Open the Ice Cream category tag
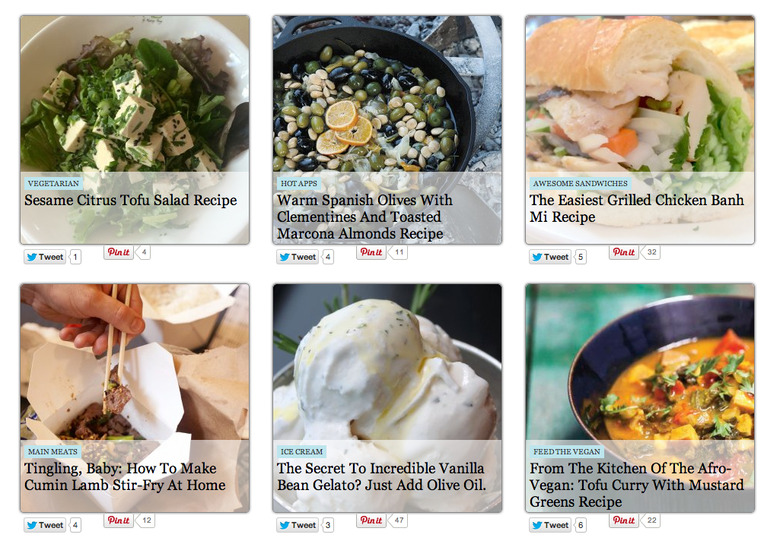This screenshot has height=544, width=780. tap(301, 452)
